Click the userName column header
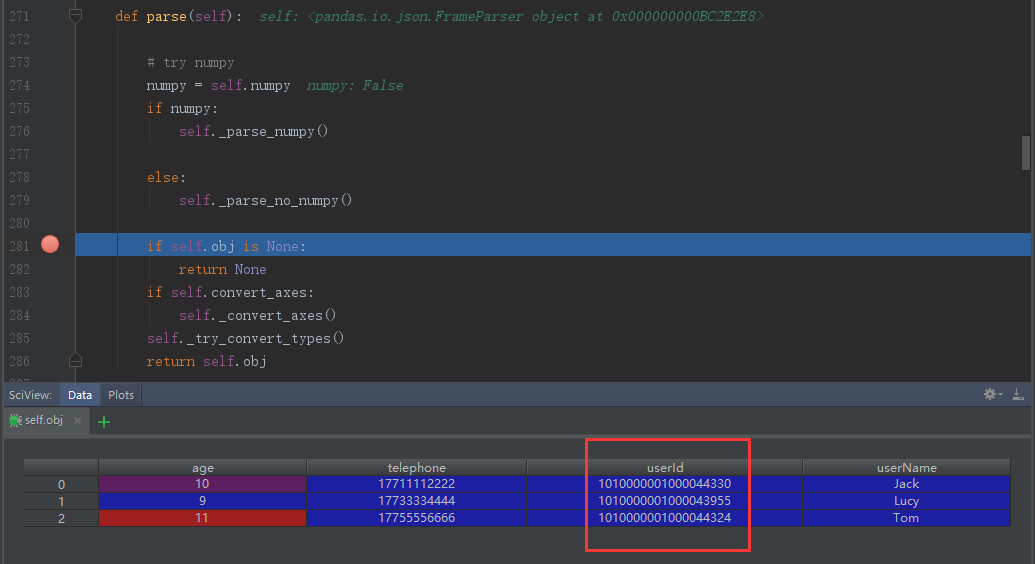Viewport: 1035px width, 564px height. (x=906, y=467)
